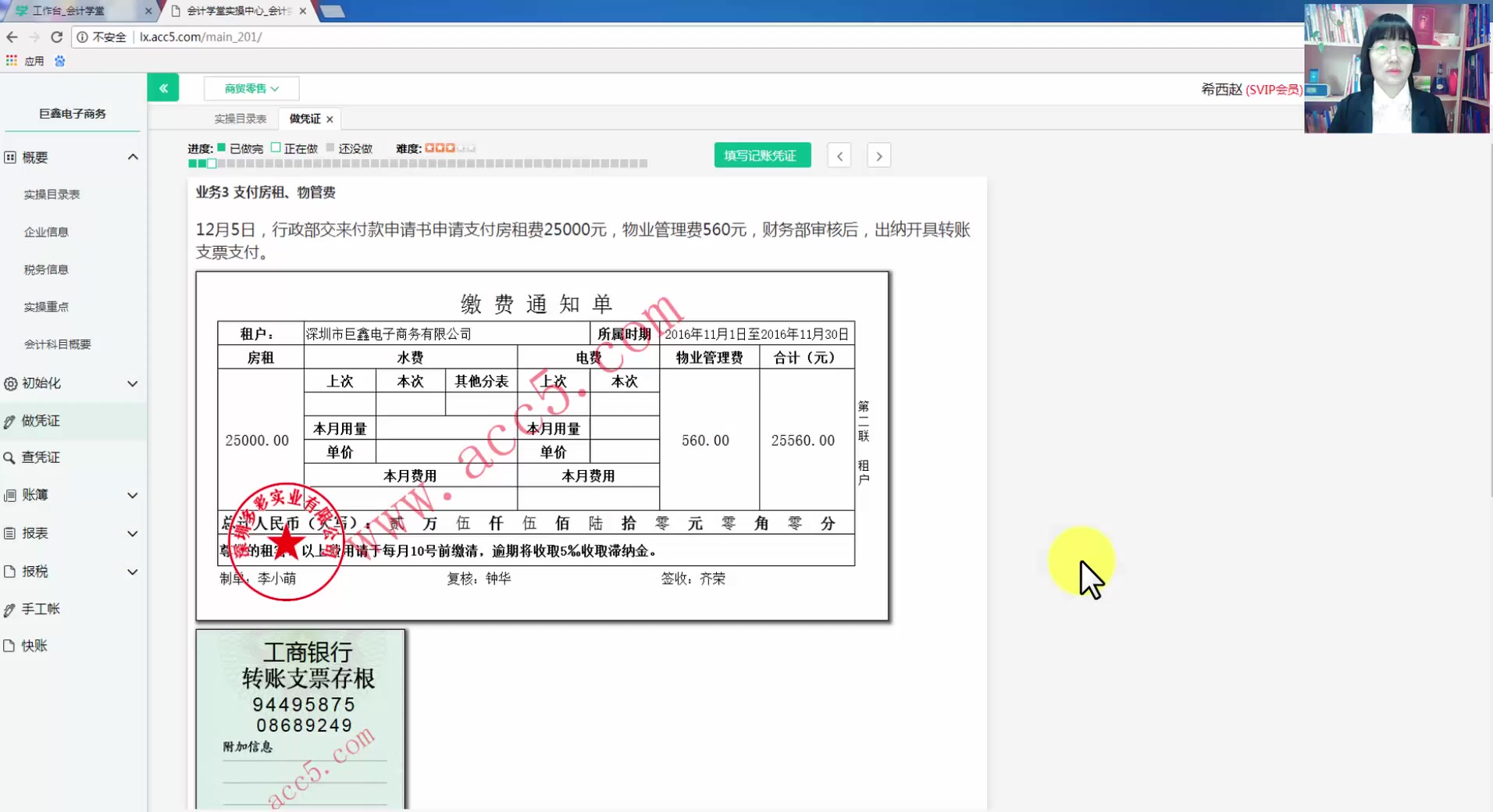Open the 商贸零售 dropdown
The height and width of the screenshot is (812, 1493).
[x=251, y=87]
